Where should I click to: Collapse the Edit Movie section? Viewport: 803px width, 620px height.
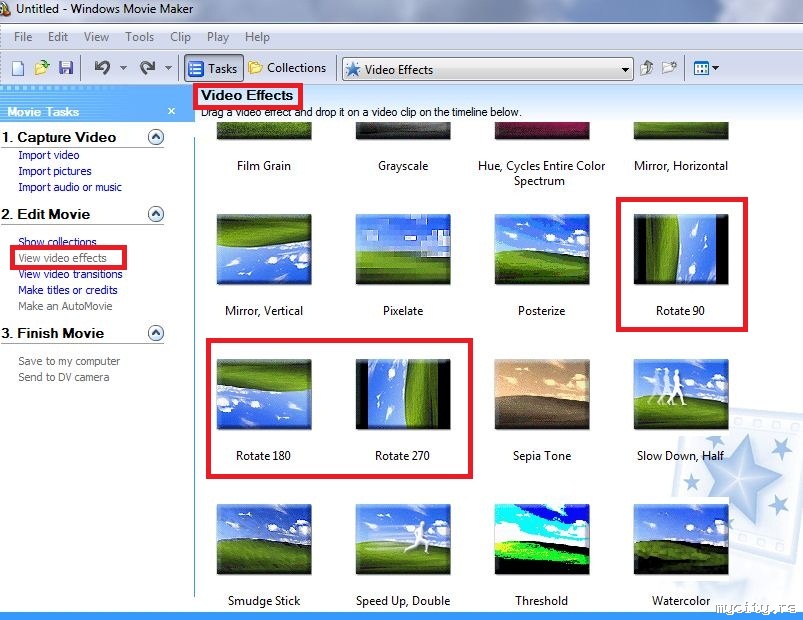(x=156, y=213)
